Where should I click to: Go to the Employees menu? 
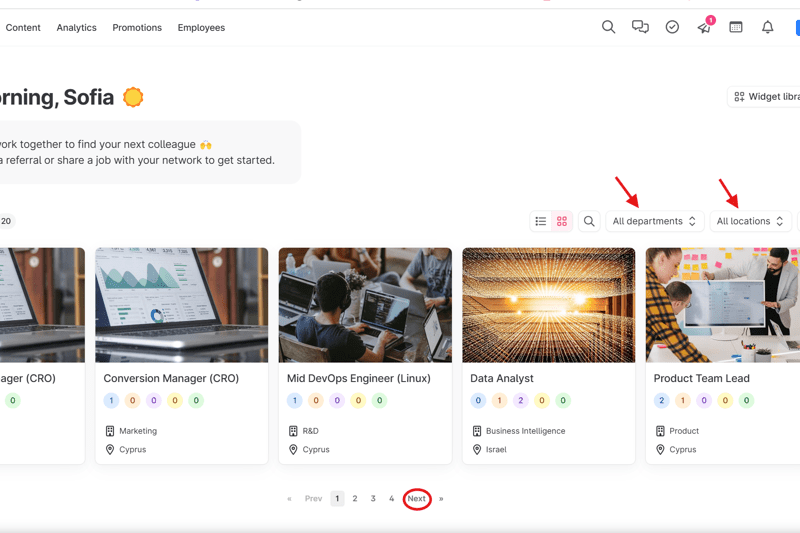201,28
